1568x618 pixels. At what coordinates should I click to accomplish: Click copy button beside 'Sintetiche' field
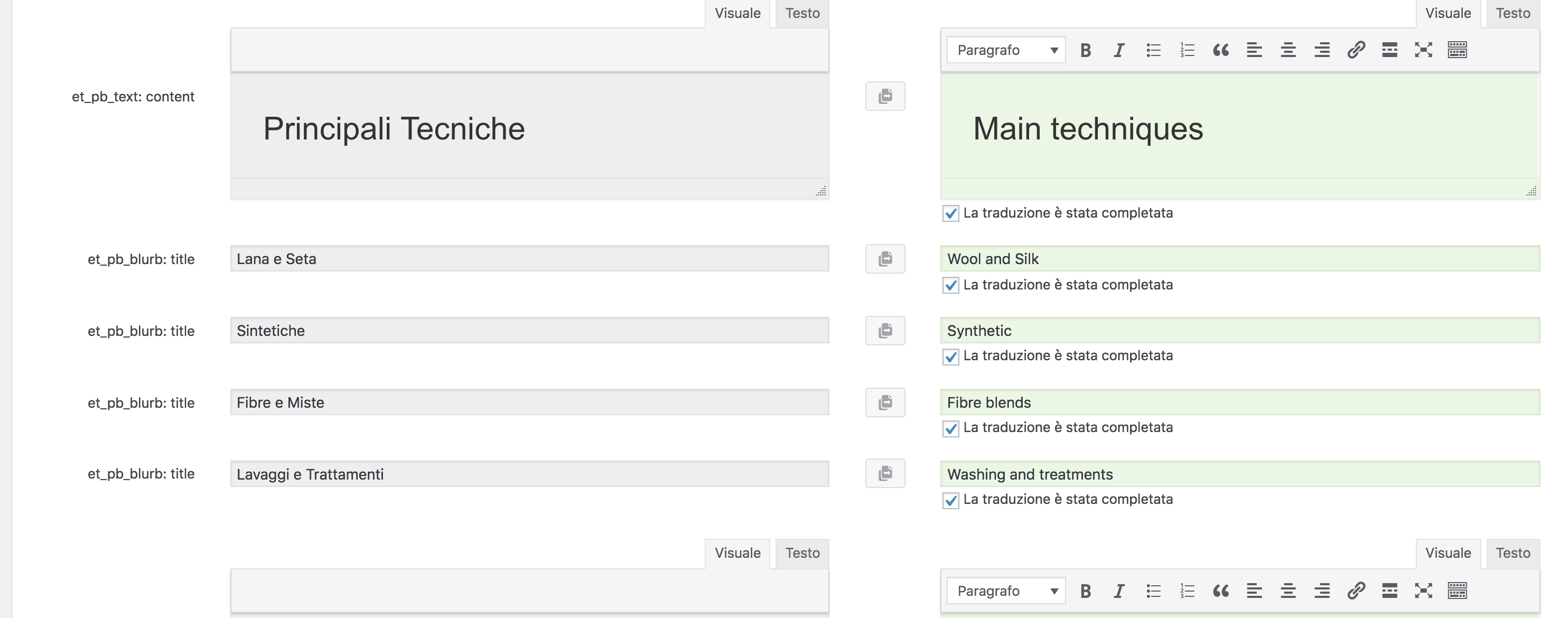pos(885,331)
